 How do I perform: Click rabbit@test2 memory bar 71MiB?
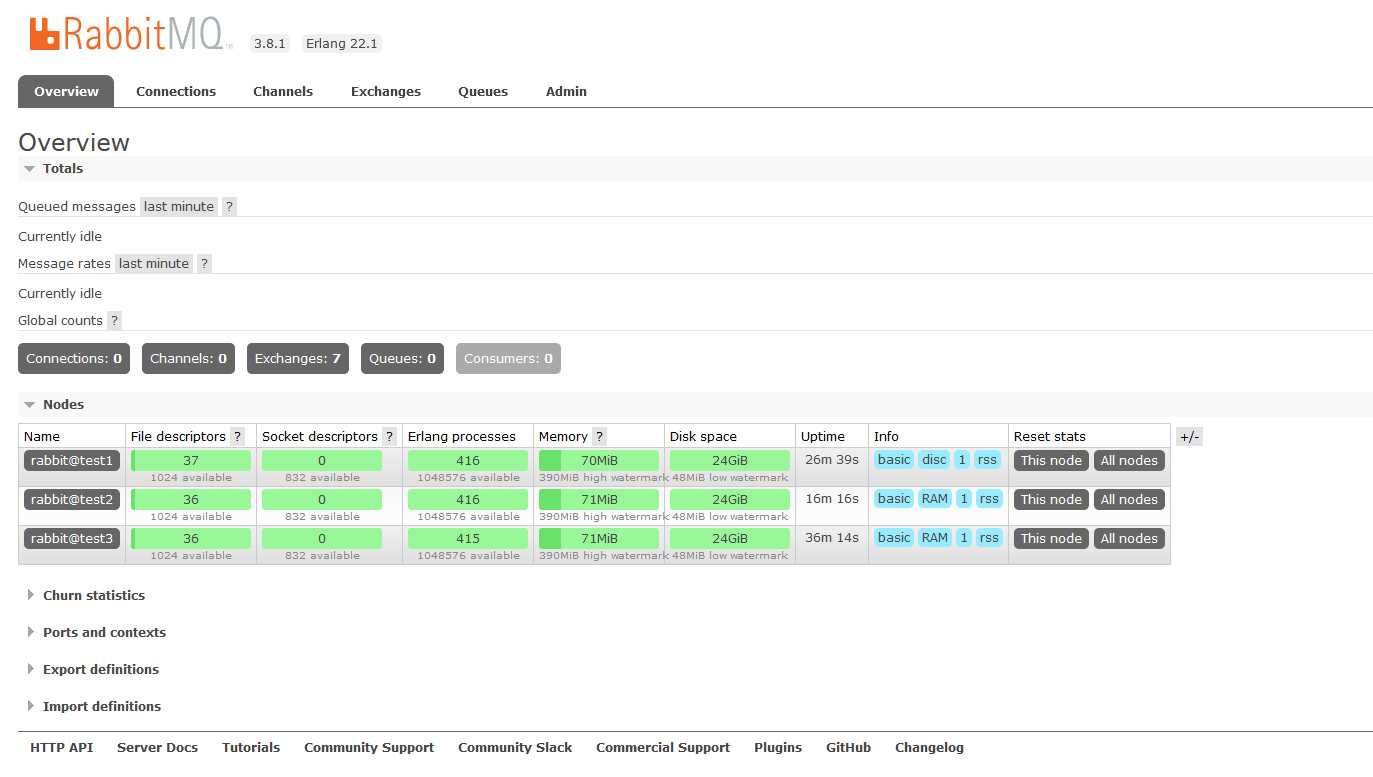coord(599,500)
